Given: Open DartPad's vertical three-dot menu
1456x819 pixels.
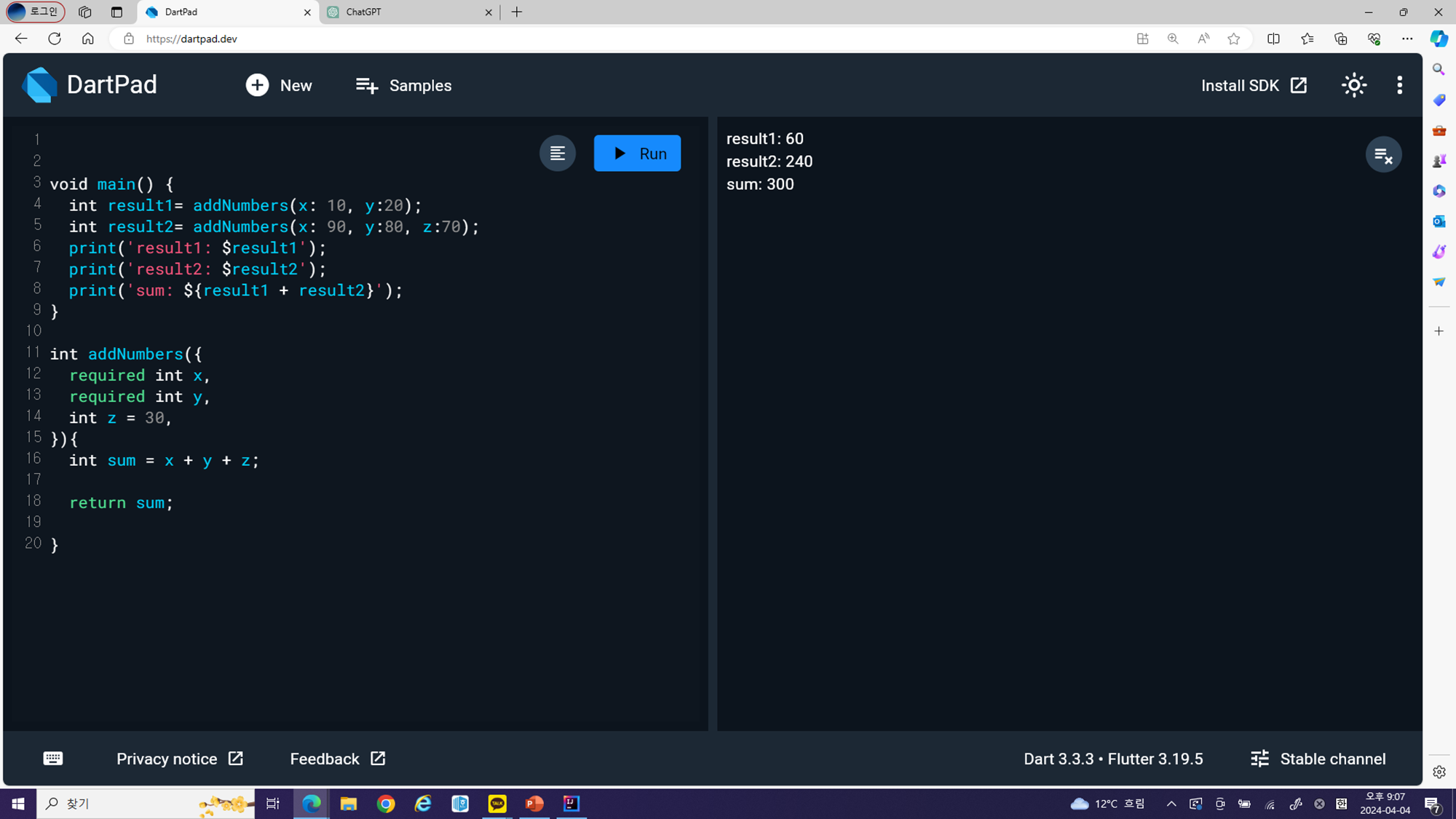Looking at the screenshot, I should 1399,85.
